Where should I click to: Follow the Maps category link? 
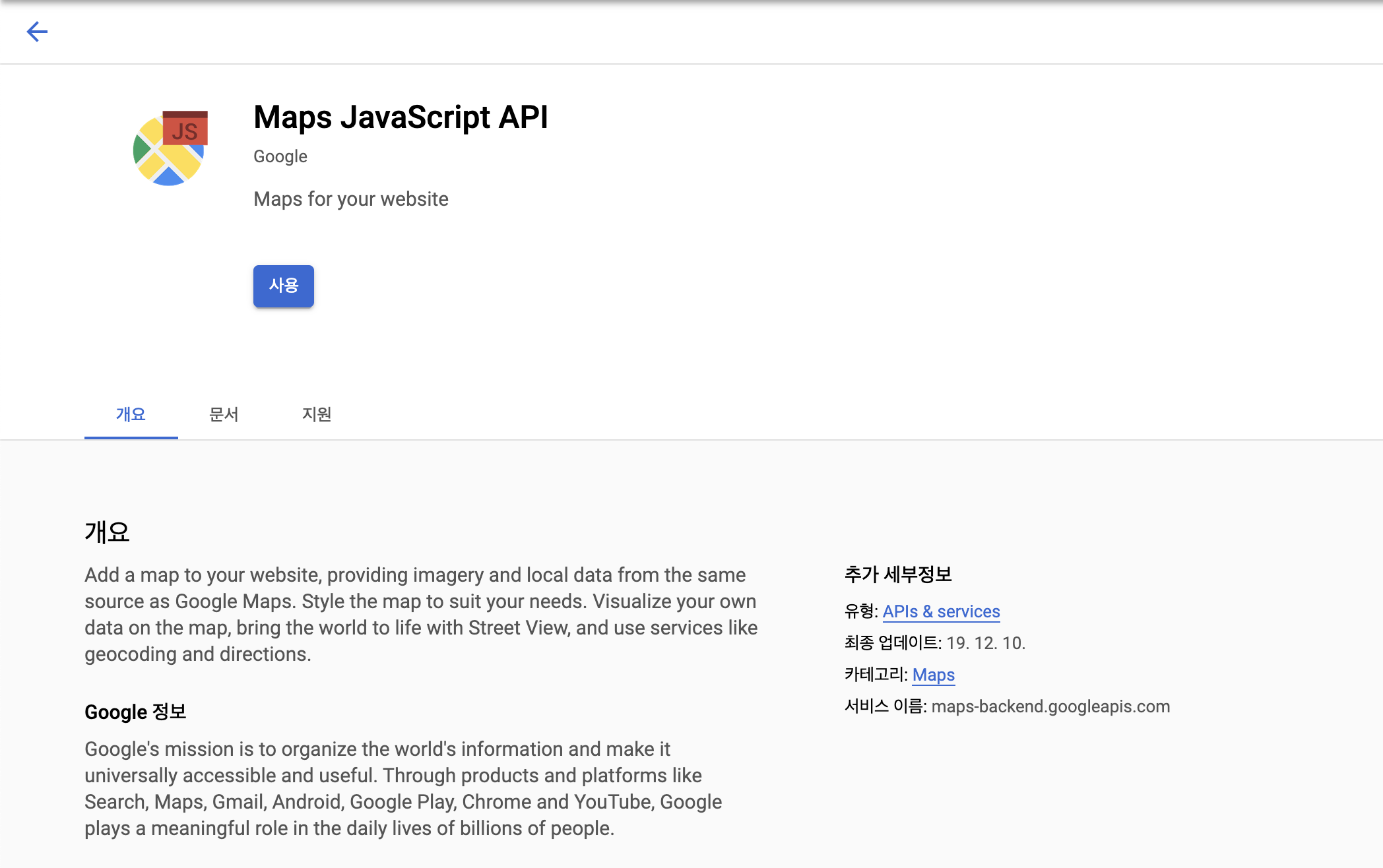[x=933, y=675]
